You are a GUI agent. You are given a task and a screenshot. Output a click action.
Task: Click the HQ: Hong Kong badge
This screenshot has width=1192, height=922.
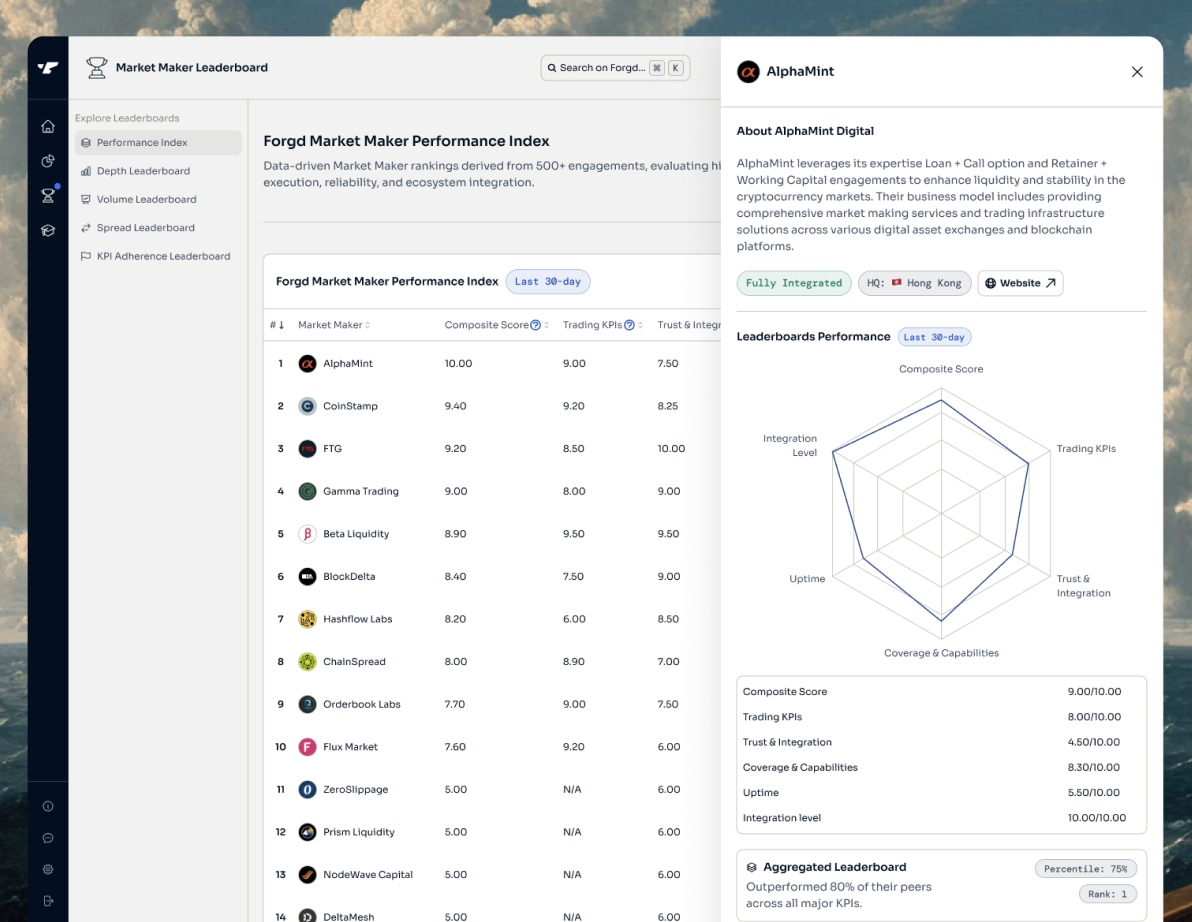point(914,283)
